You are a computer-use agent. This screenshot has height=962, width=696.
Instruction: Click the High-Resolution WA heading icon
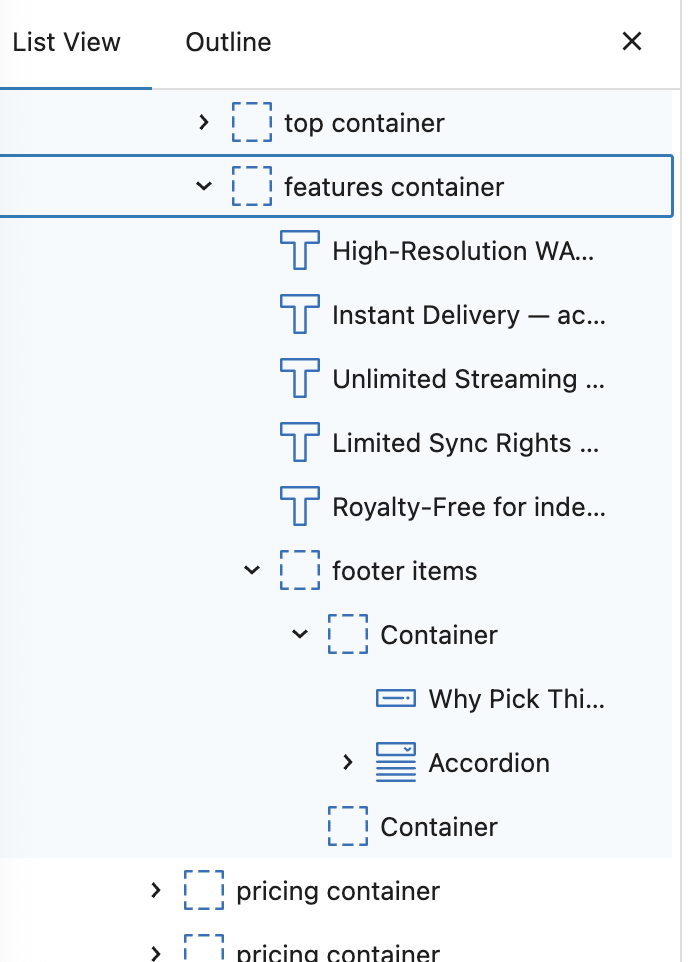click(x=299, y=251)
